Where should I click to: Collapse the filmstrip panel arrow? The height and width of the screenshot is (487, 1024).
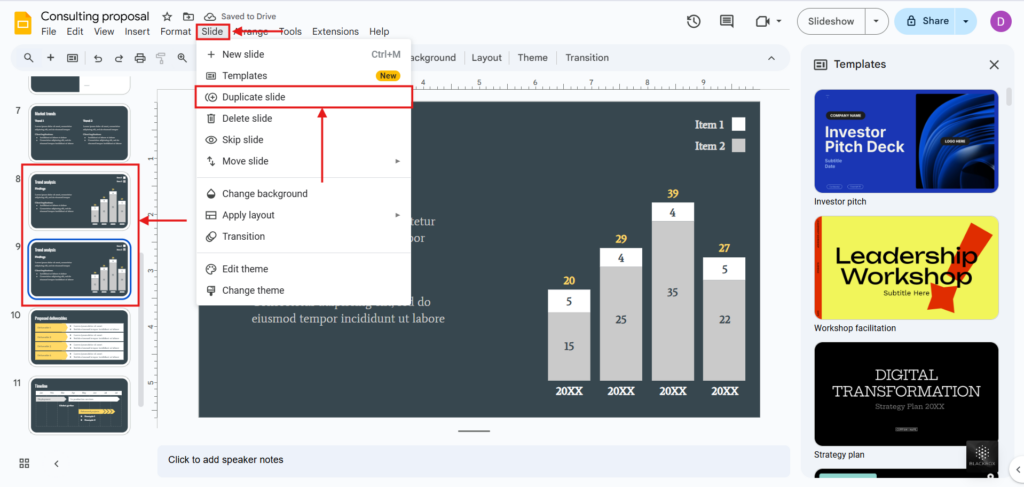click(x=56, y=463)
